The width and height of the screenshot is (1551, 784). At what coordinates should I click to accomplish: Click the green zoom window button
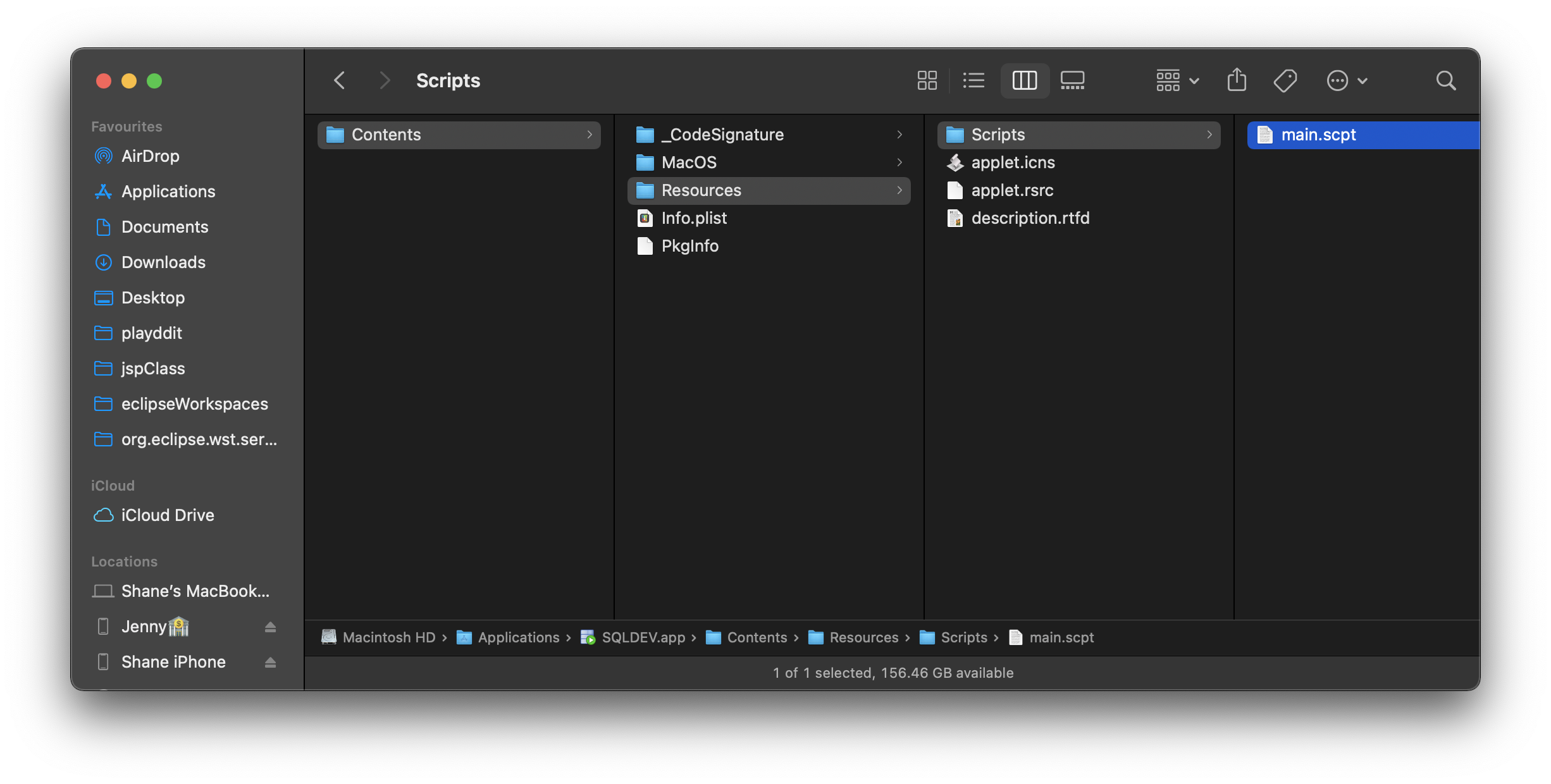[154, 81]
